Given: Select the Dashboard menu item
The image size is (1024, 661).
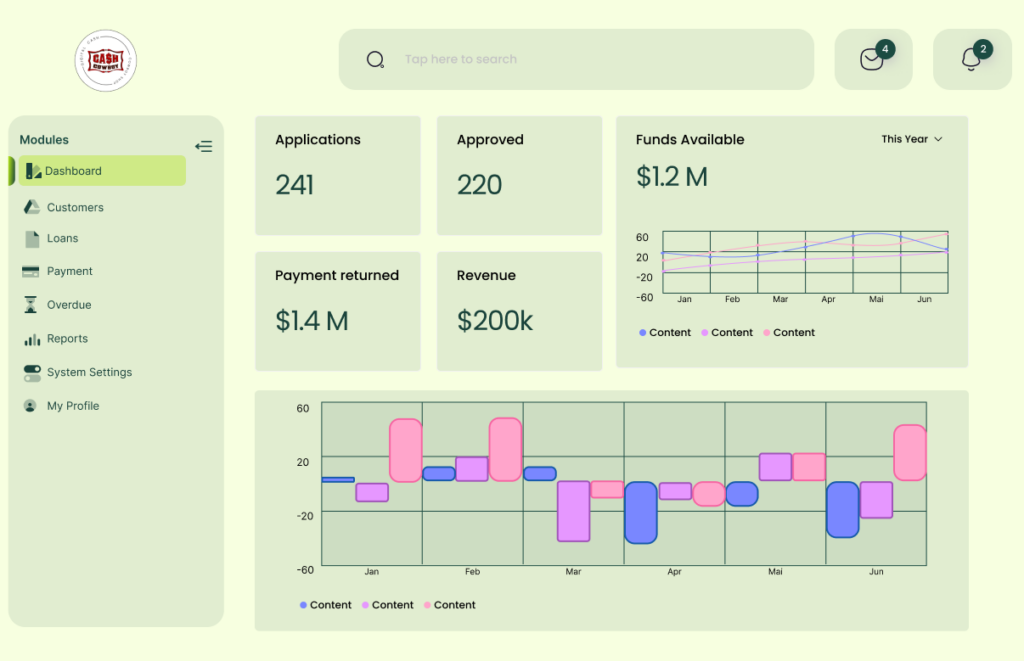Looking at the screenshot, I should 102,170.
